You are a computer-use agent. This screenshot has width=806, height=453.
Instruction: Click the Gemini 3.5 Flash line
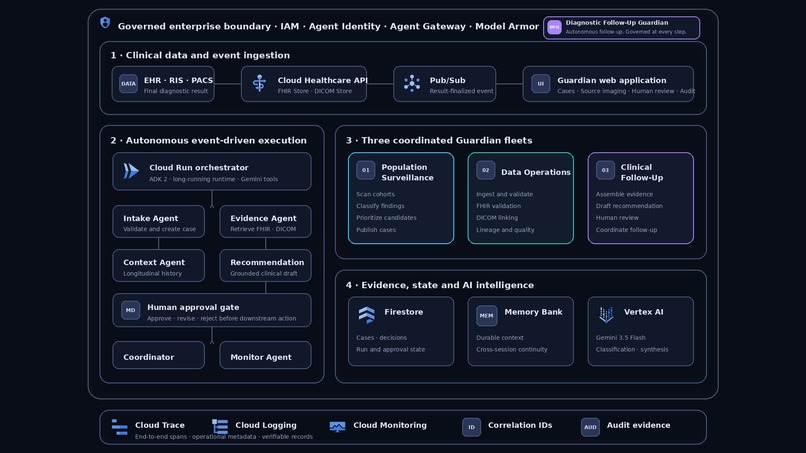click(620, 338)
